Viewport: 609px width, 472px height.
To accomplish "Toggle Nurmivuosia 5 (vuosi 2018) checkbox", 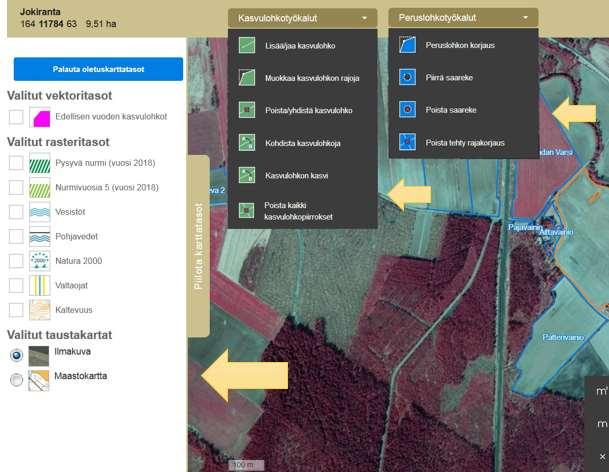I will click(16, 187).
